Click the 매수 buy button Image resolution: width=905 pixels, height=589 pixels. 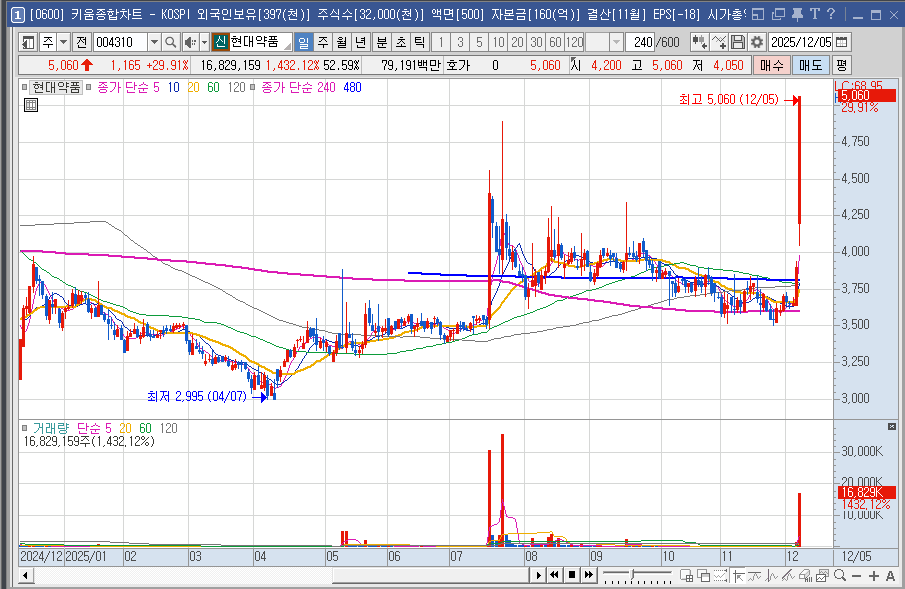[771, 65]
